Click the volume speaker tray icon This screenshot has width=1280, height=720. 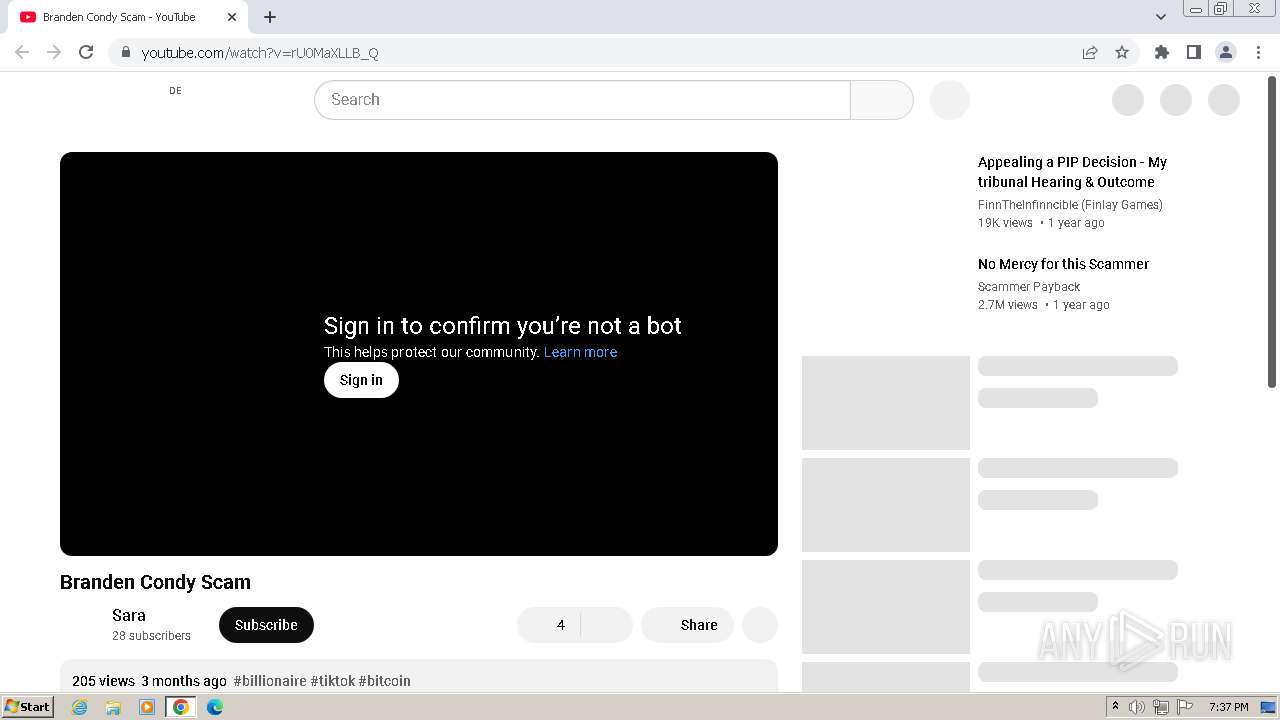(1137, 707)
